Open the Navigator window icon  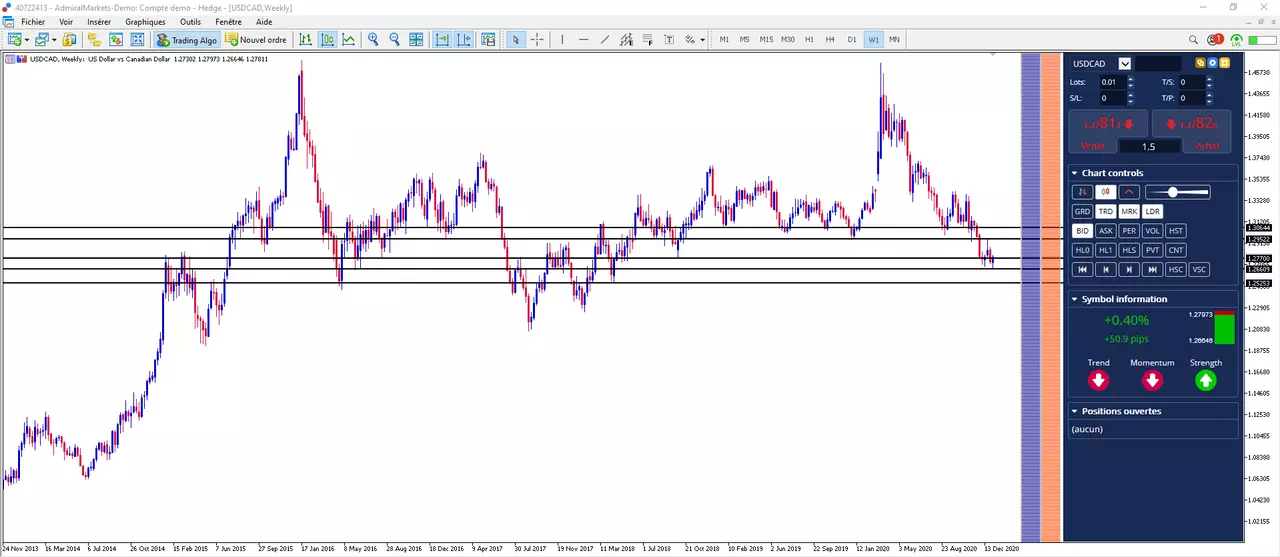(94, 40)
